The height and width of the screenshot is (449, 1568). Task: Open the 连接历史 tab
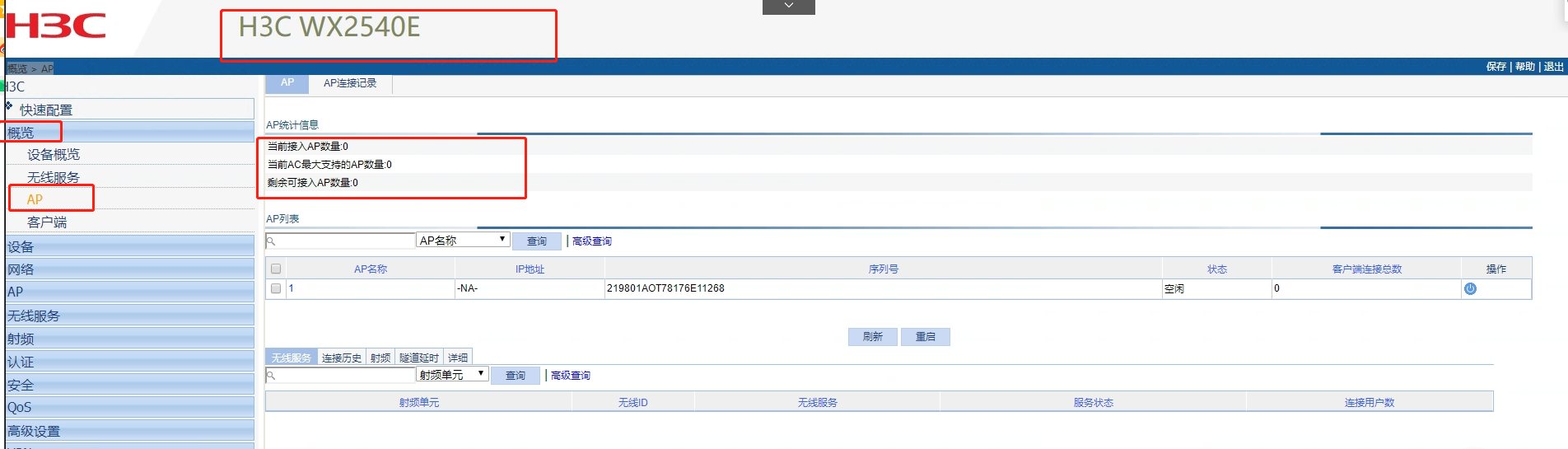point(341,358)
